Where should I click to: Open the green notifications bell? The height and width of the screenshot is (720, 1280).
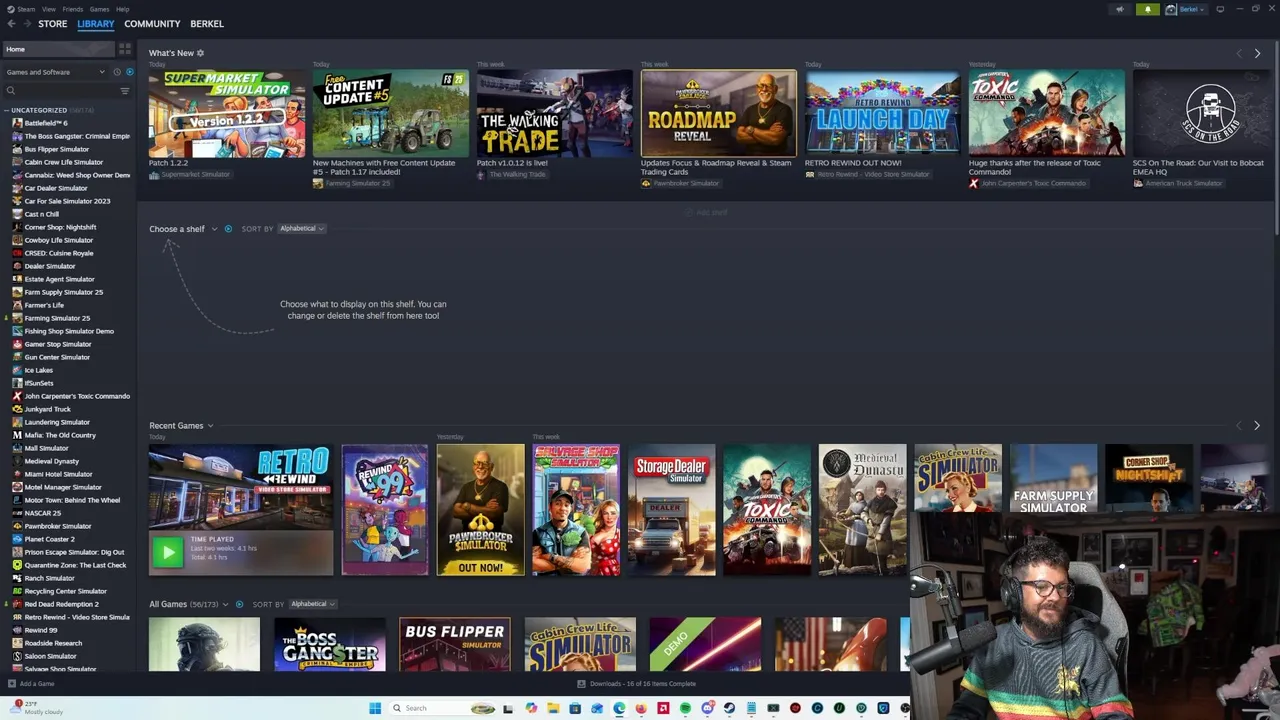(1148, 9)
